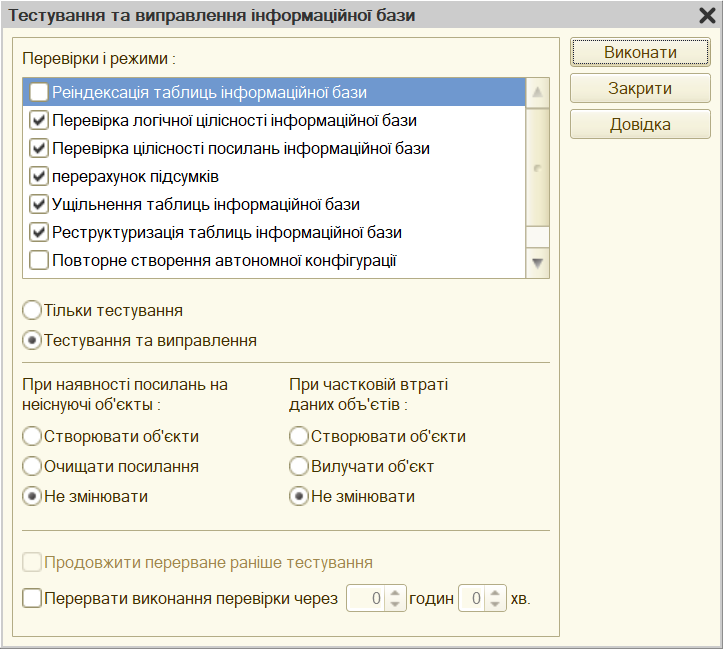The height and width of the screenshot is (649, 723).
Task: Click the checks list scrollbar thumb
Action: [537, 168]
